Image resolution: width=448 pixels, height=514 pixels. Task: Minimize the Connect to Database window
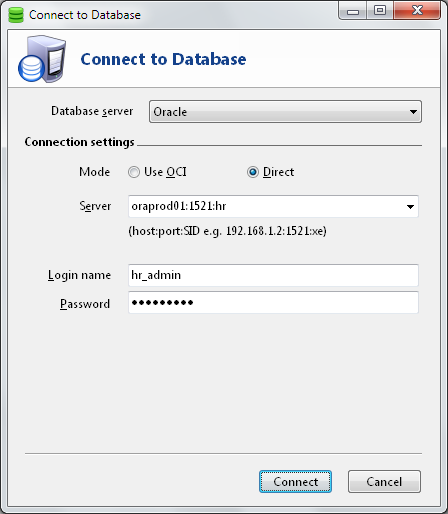(353, 11)
